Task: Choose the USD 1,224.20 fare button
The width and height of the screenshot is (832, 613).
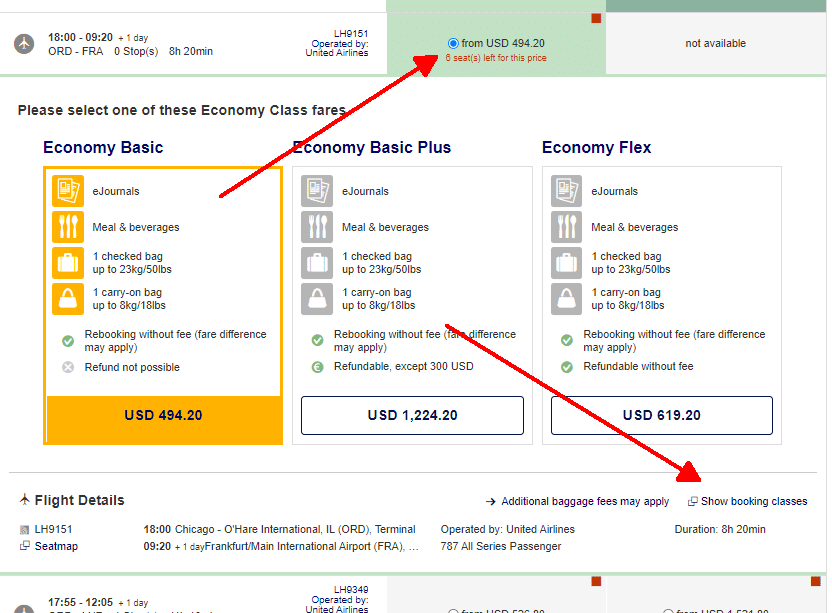Action: (411, 415)
